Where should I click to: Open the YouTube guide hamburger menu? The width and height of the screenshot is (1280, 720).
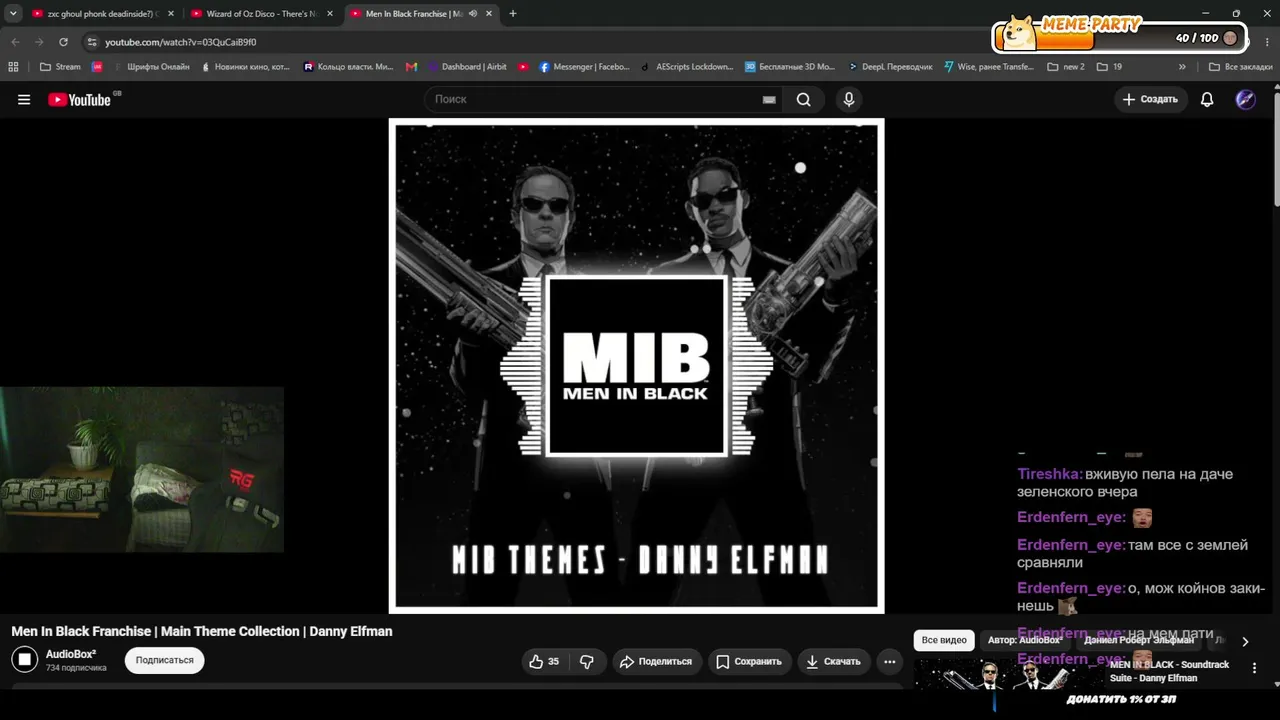point(24,99)
